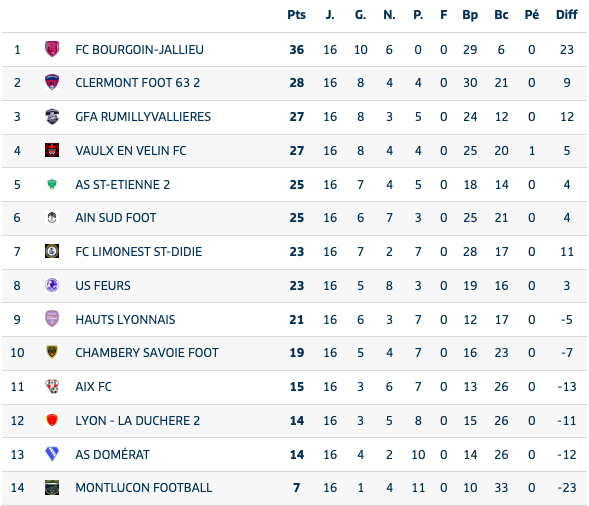
Task: Select the AS DOMÉRAT team name
Action: [x=112, y=454]
